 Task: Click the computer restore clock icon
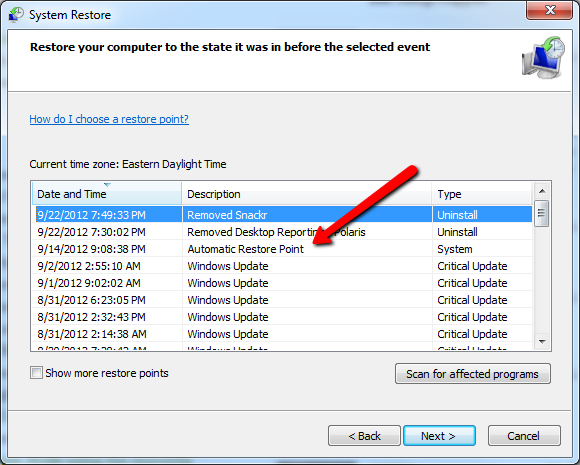pos(543,57)
